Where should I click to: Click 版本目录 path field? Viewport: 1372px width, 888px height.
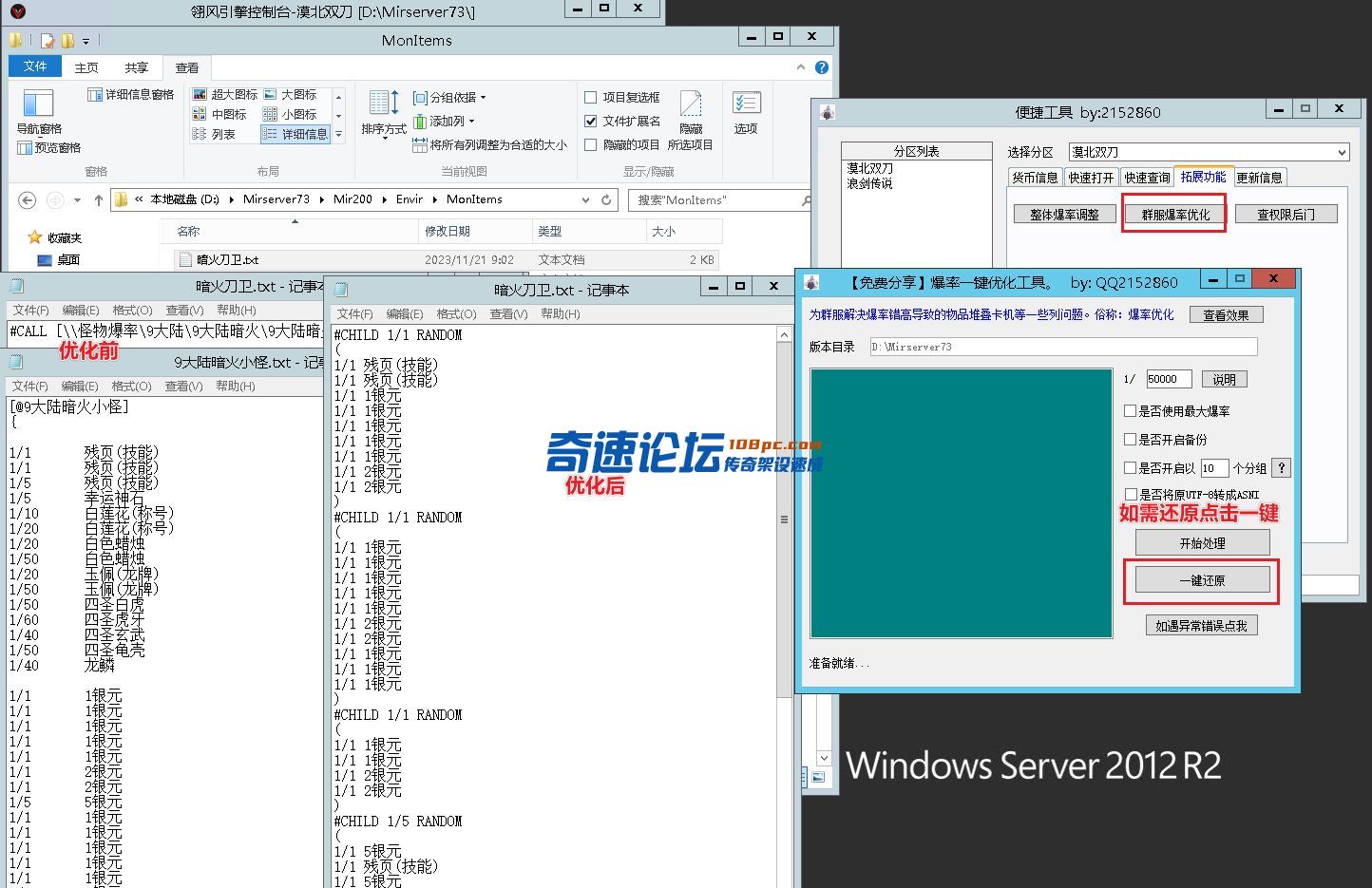click(x=1063, y=347)
